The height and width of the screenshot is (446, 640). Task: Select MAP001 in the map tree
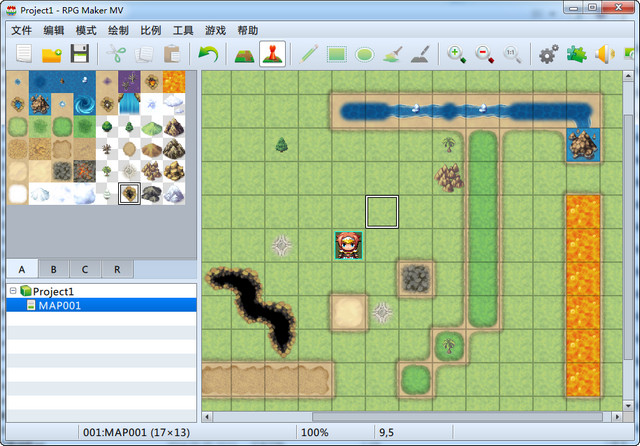(59, 305)
